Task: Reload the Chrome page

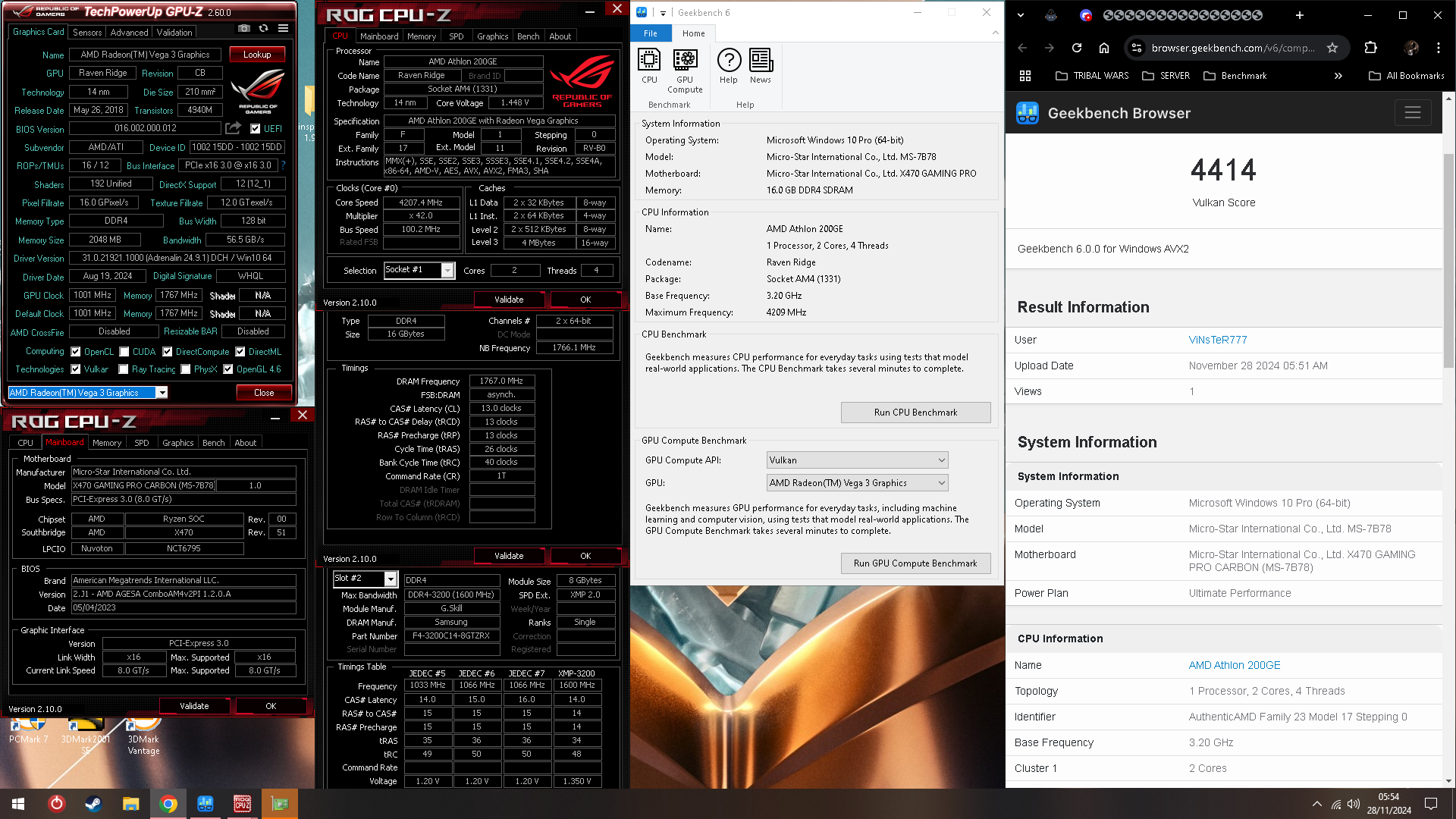Action: [1077, 48]
